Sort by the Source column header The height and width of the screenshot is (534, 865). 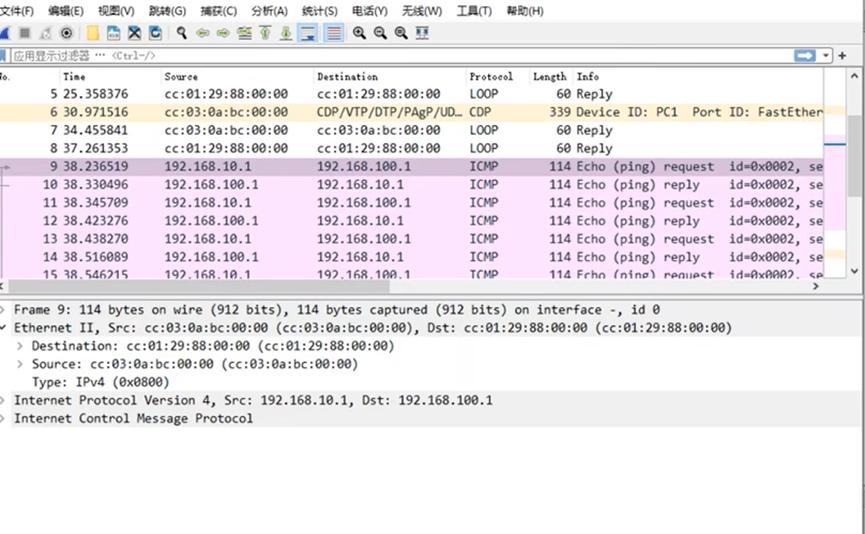coord(237,77)
